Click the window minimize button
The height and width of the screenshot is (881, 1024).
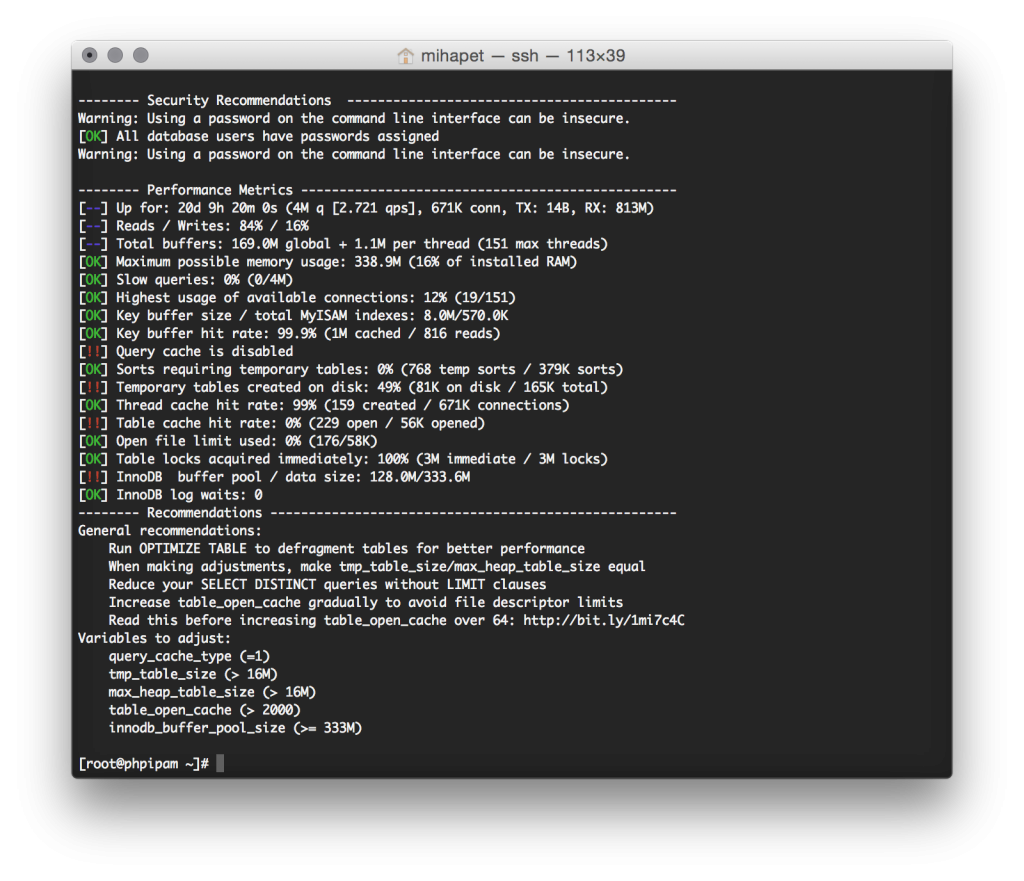115,56
